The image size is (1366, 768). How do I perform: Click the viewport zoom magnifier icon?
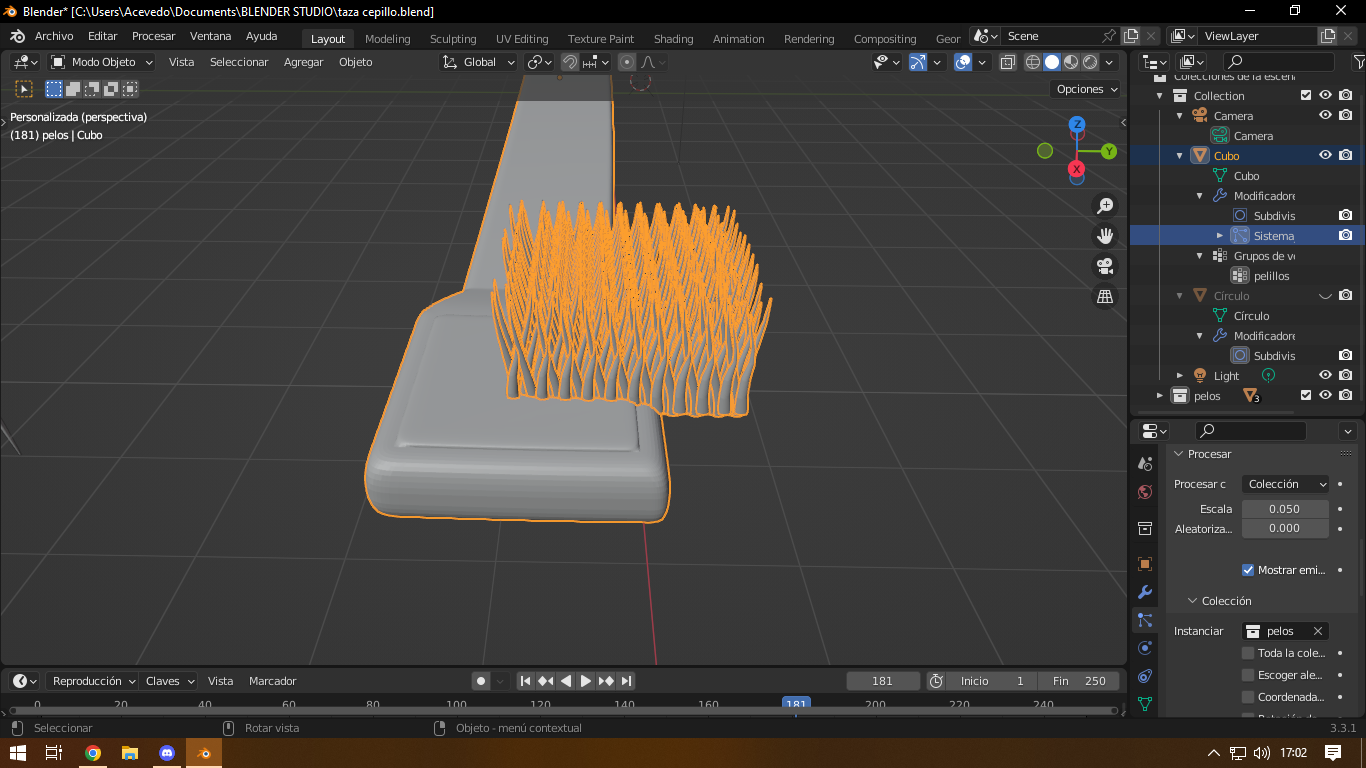(1105, 206)
